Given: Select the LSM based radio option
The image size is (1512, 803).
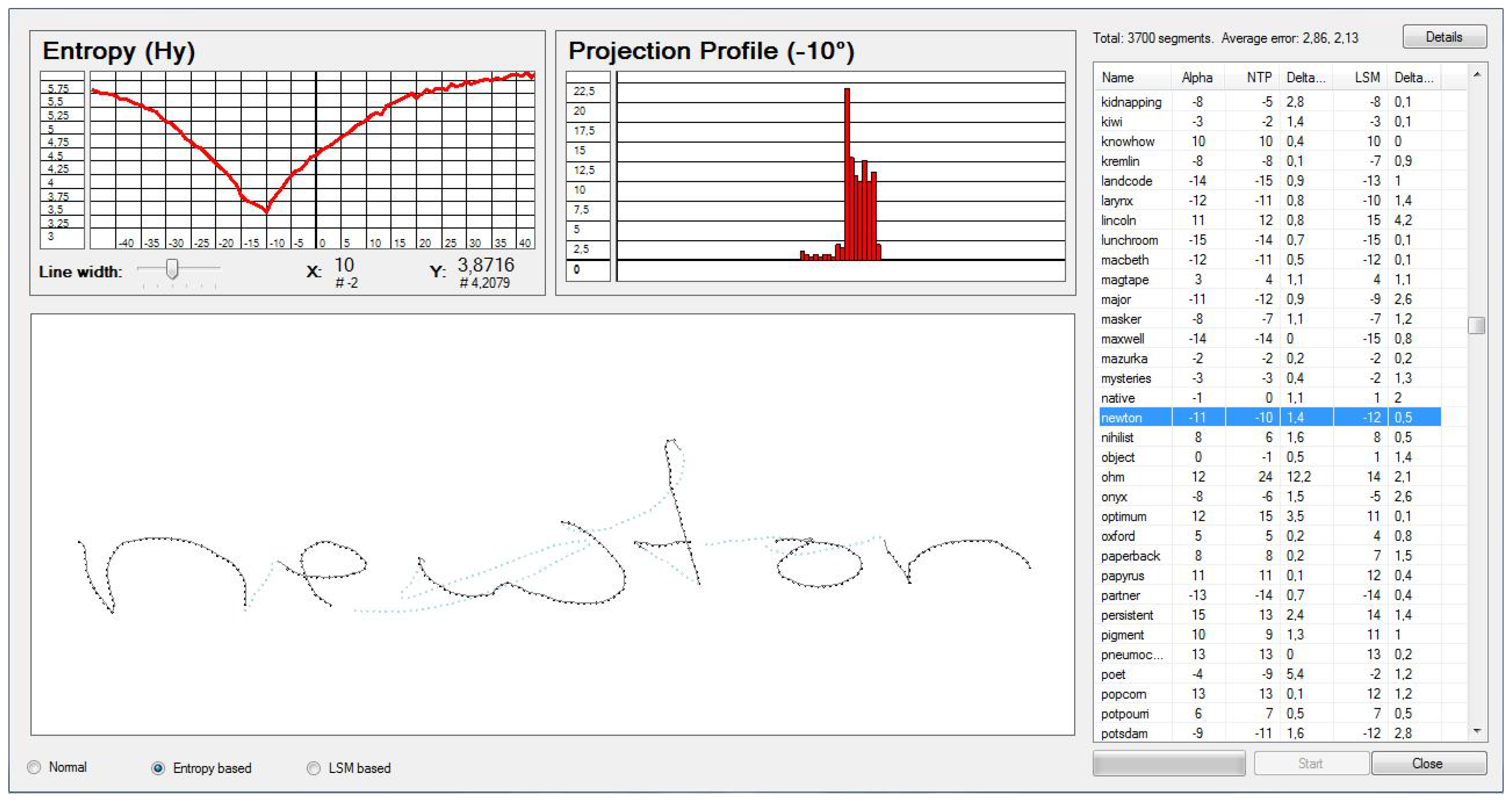Looking at the screenshot, I should point(314,768).
